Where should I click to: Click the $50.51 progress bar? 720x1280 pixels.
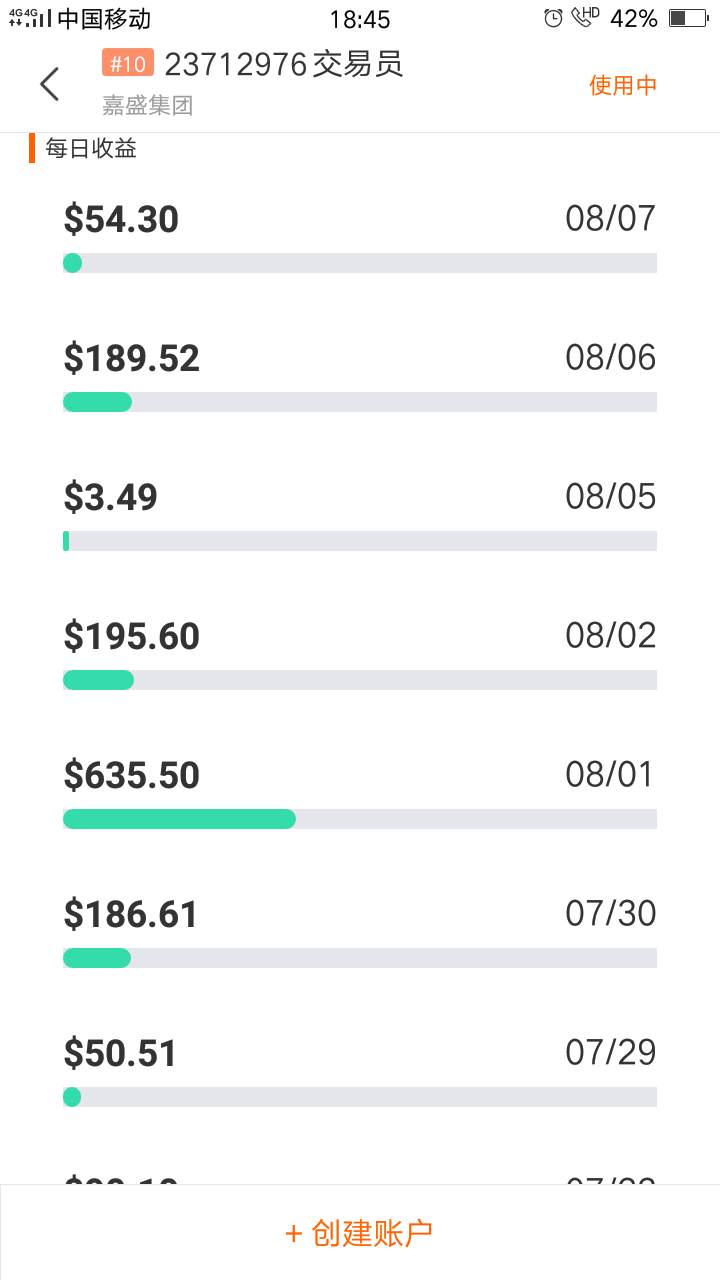(360, 1097)
